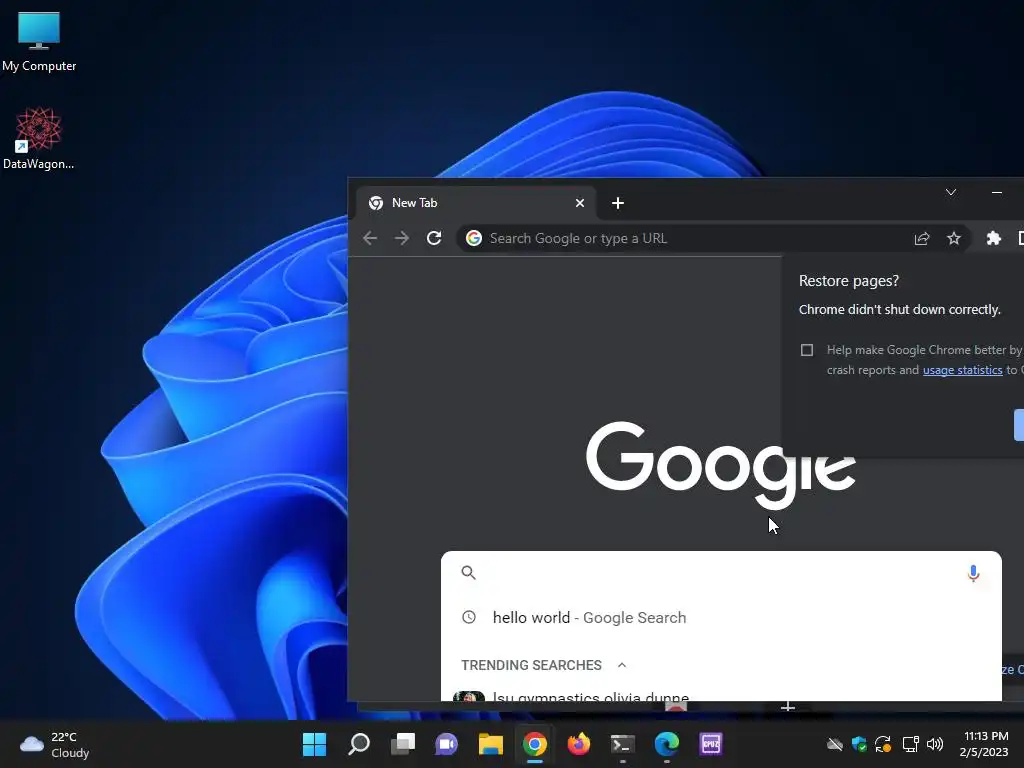Select hello world search suggestion
This screenshot has height=768, width=1024.
tap(721, 618)
